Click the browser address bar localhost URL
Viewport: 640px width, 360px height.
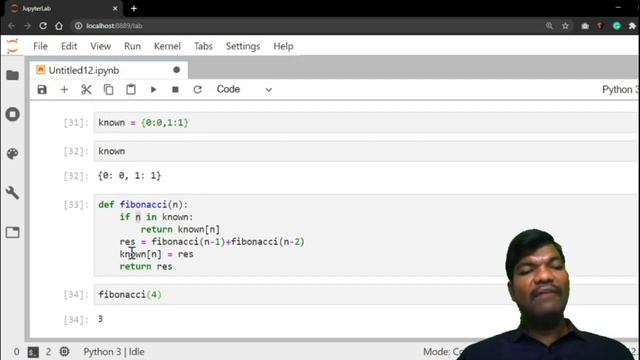point(114,26)
